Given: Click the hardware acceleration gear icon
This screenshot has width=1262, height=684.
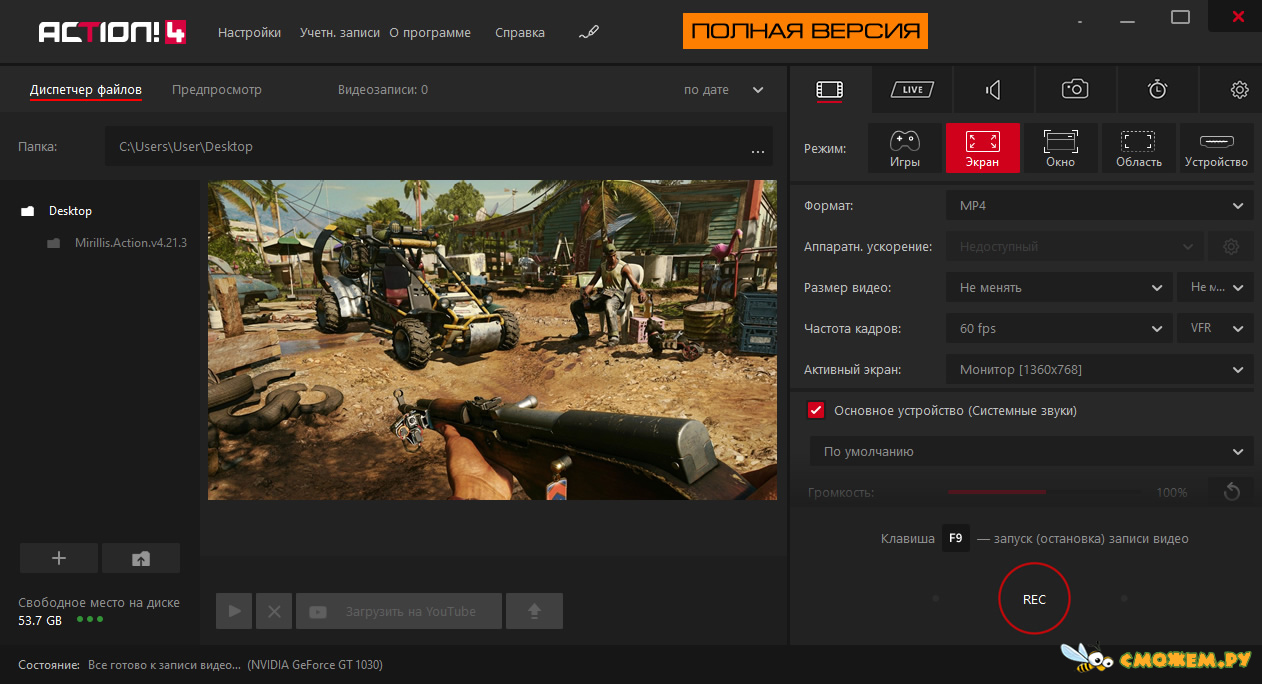Looking at the screenshot, I should pos(1231,247).
